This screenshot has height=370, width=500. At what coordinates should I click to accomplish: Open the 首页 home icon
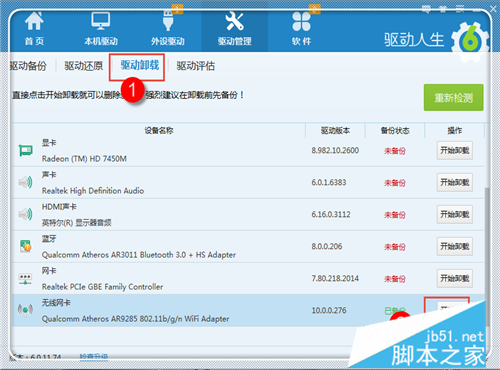click(x=34, y=21)
